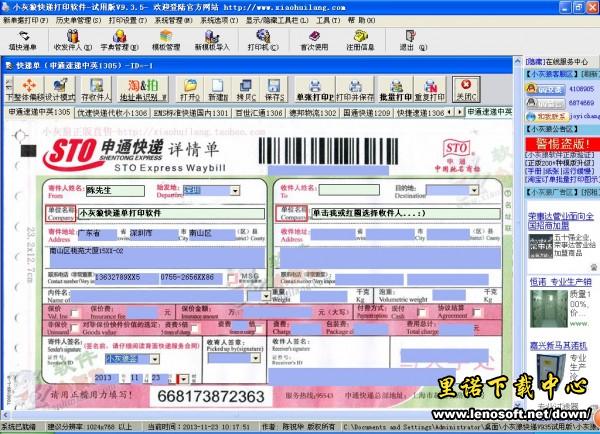This screenshot has height=434, width=600.
Task: Click the red 警惕盗版! banner
Action: (562, 144)
